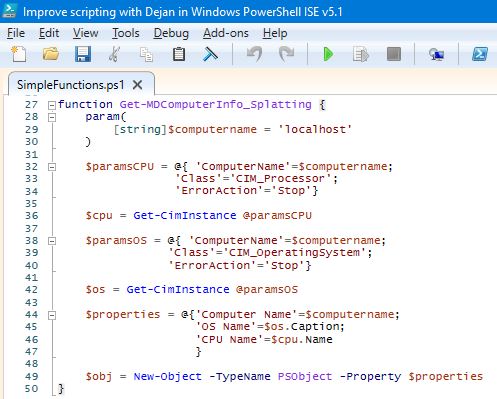Viewport: 497px width, 399px height.
Task: Collapse the function block at line 27
Action: (52, 105)
